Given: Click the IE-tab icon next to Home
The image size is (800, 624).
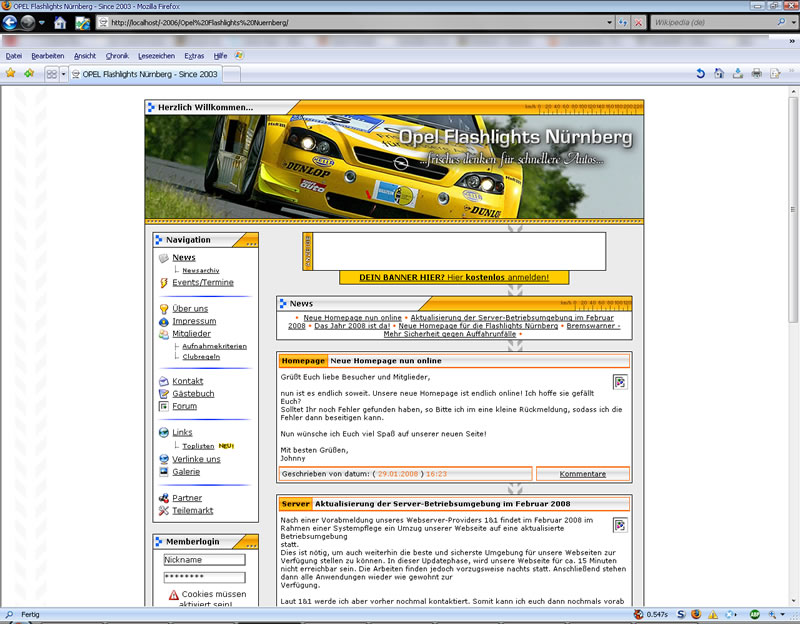Looking at the screenshot, I should tap(83, 23).
